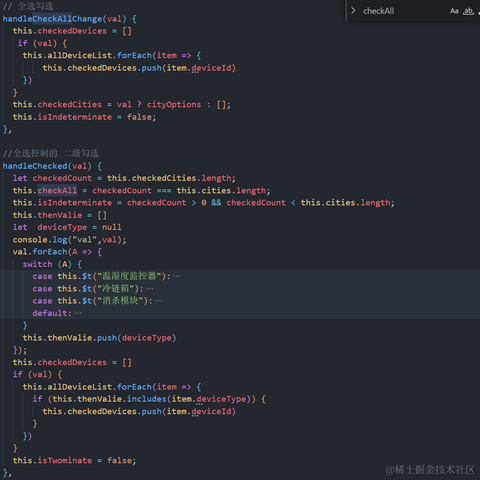480x480 pixels.
Task: Expand the replace row in find widget
Action: [353, 11]
